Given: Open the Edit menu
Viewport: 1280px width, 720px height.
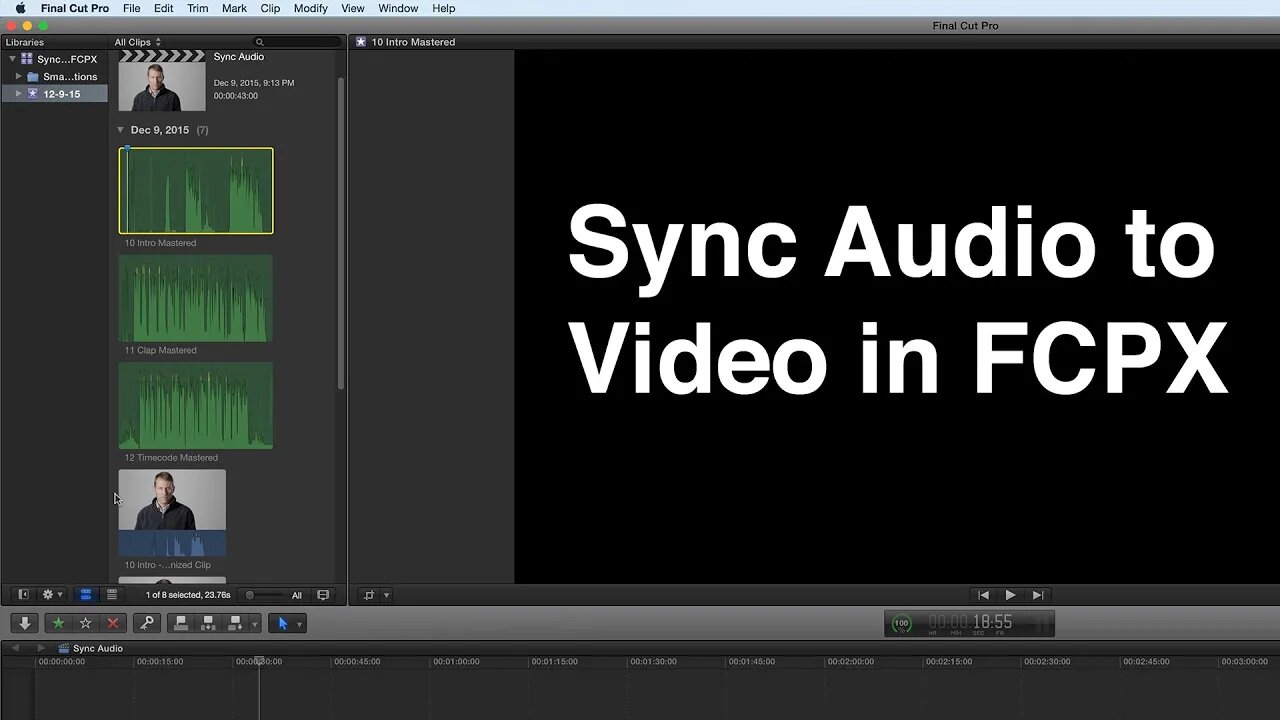Looking at the screenshot, I should pyautogui.click(x=164, y=8).
